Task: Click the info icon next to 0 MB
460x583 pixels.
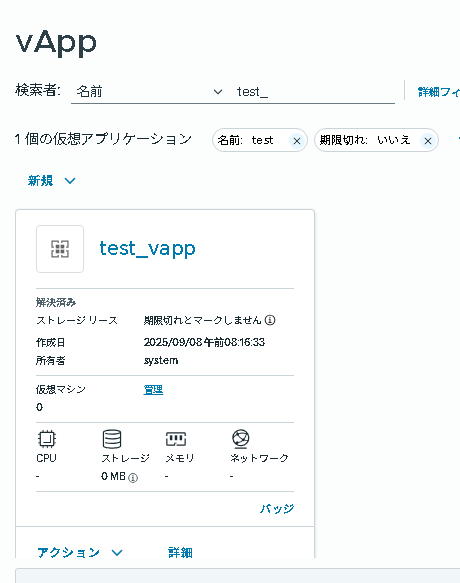Action: click(x=133, y=478)
